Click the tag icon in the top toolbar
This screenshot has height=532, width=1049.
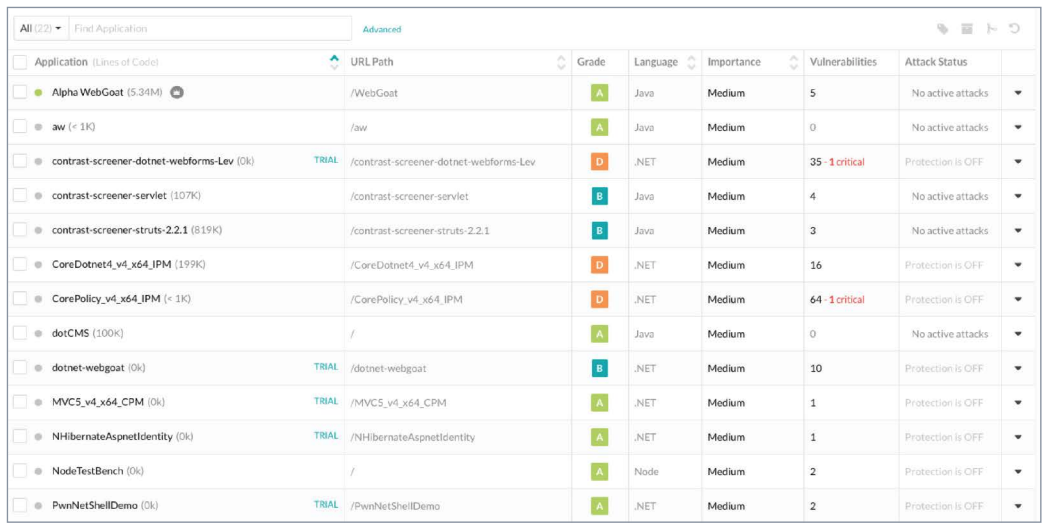tap(942, 29)
